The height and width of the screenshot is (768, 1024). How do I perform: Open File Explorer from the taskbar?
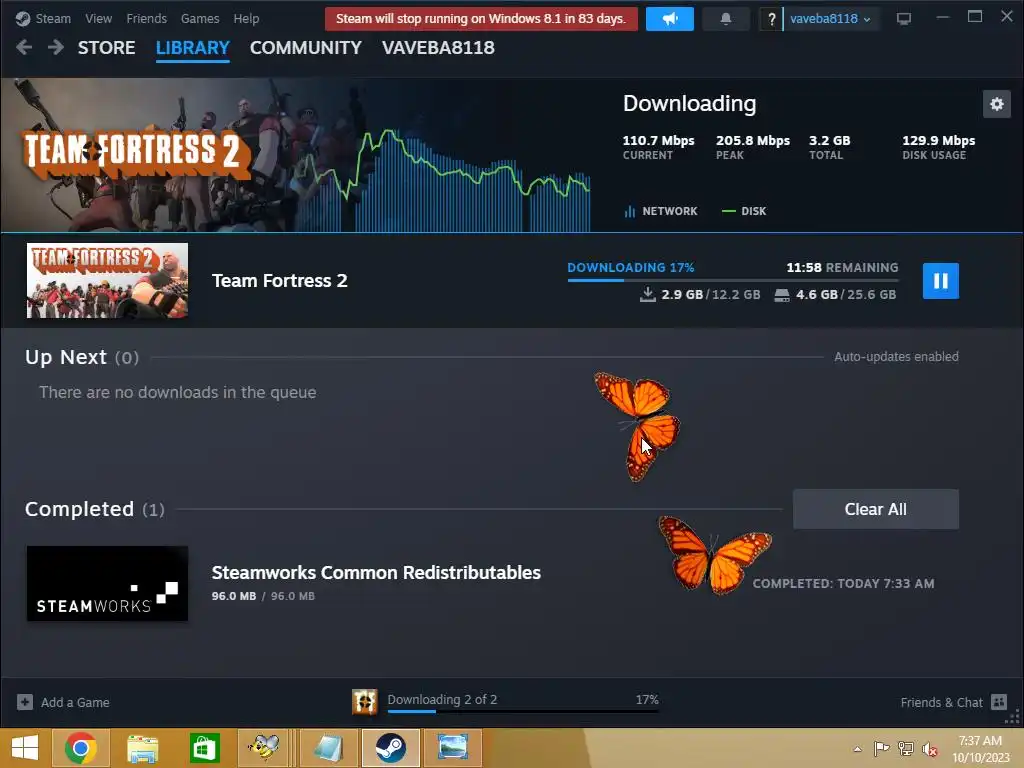click(142, 748)
